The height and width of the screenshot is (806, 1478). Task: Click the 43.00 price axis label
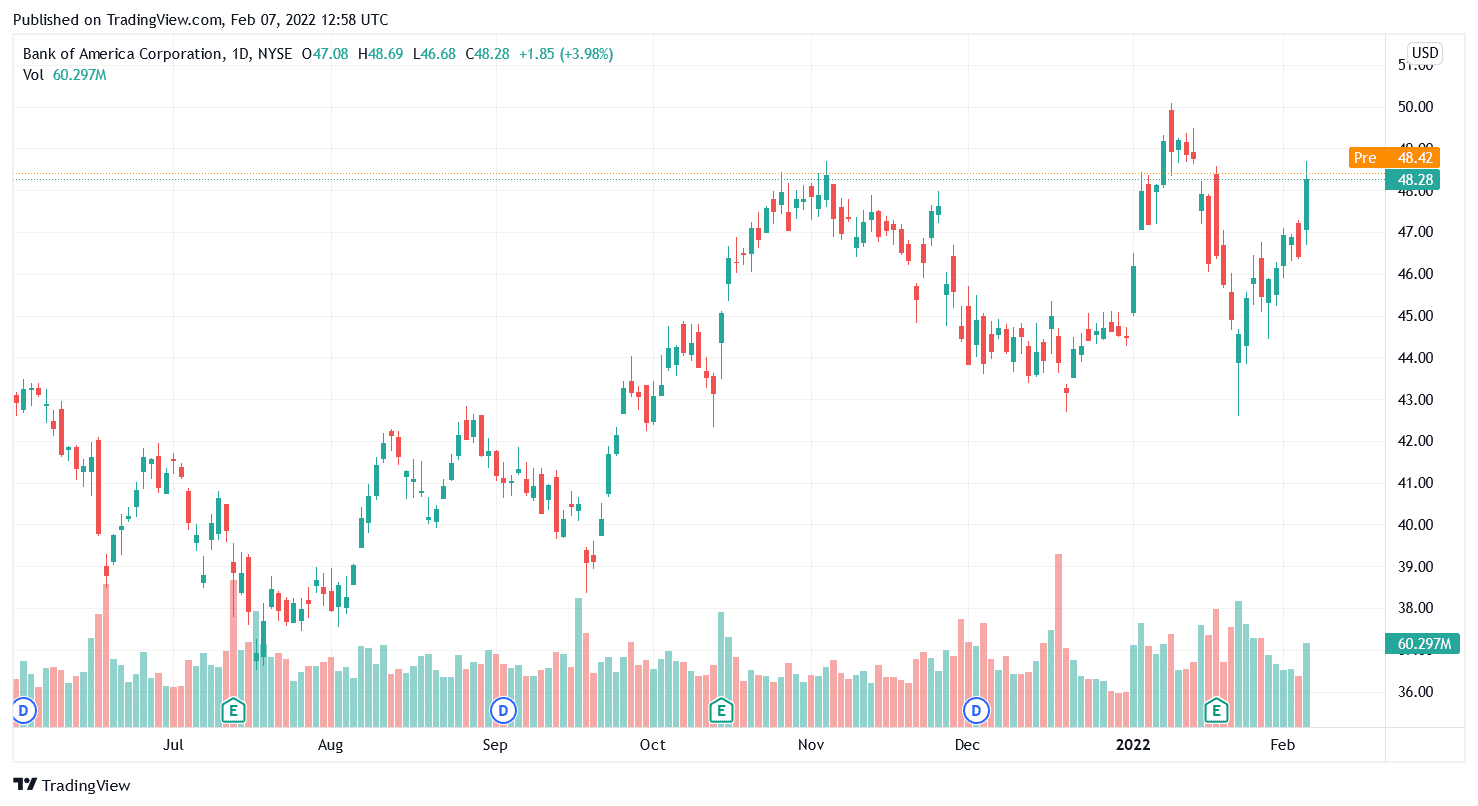1417,400
